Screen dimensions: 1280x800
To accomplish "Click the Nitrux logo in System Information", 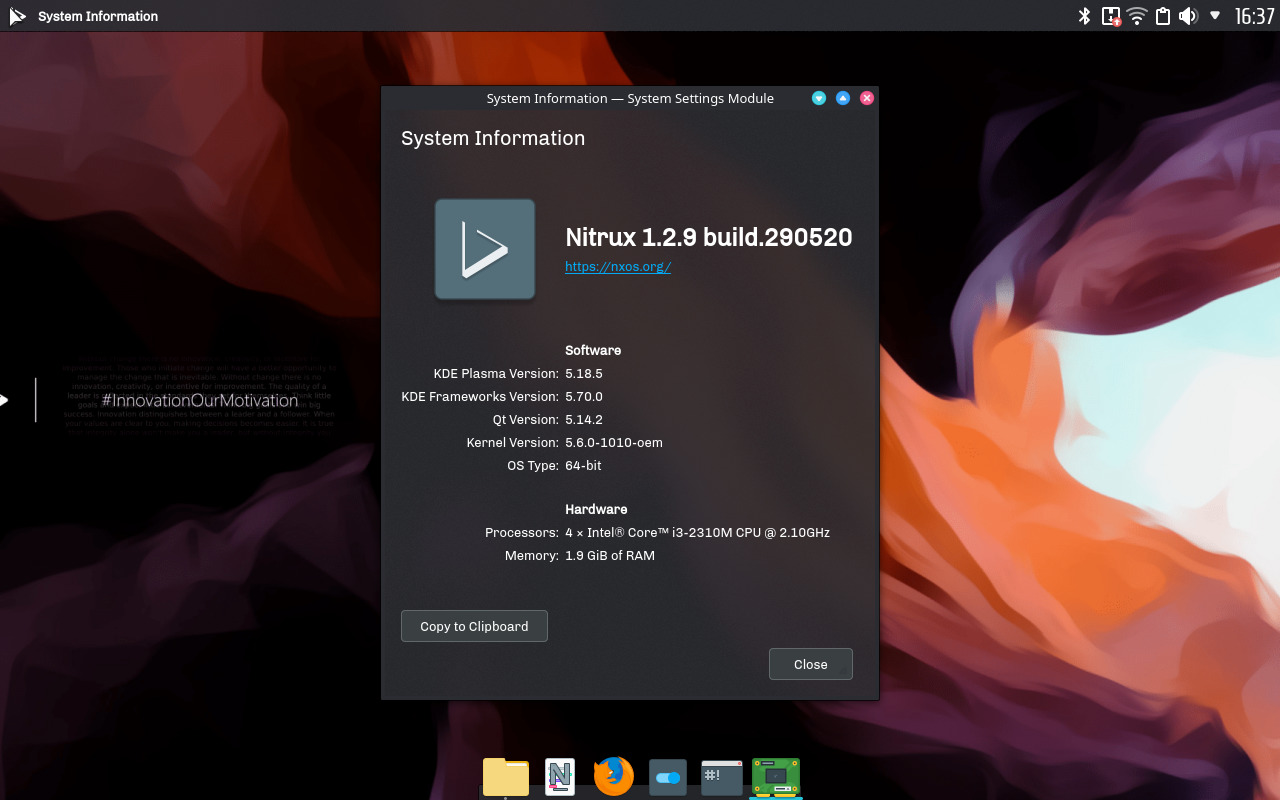I will [485, 249].
